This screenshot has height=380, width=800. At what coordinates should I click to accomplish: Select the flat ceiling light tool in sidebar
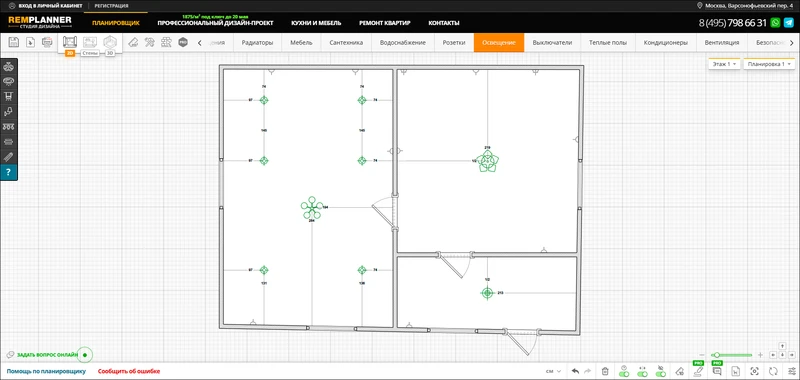[9, 82]
